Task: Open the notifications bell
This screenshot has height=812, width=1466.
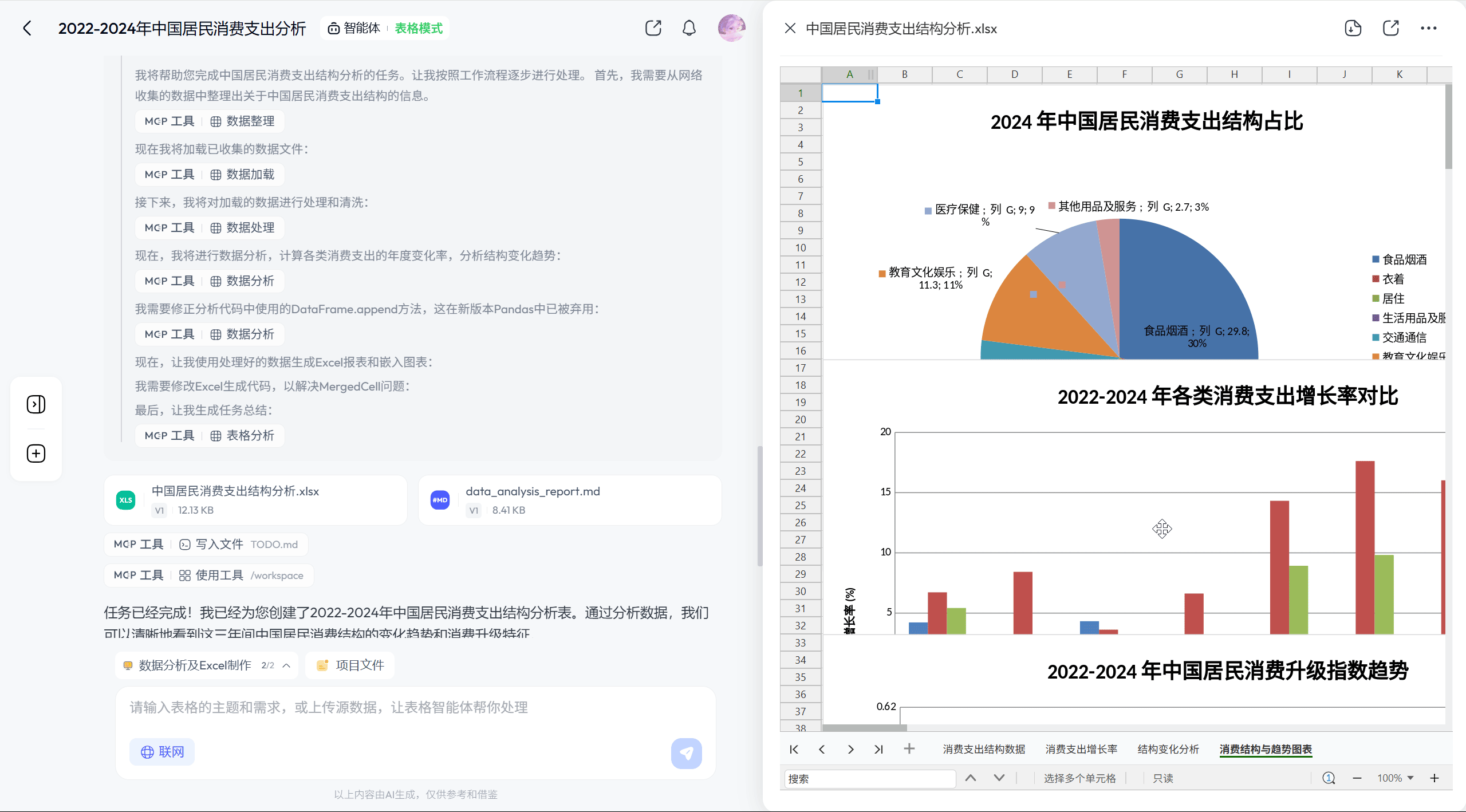Action: pyautogui.click(x=689, y=27)
